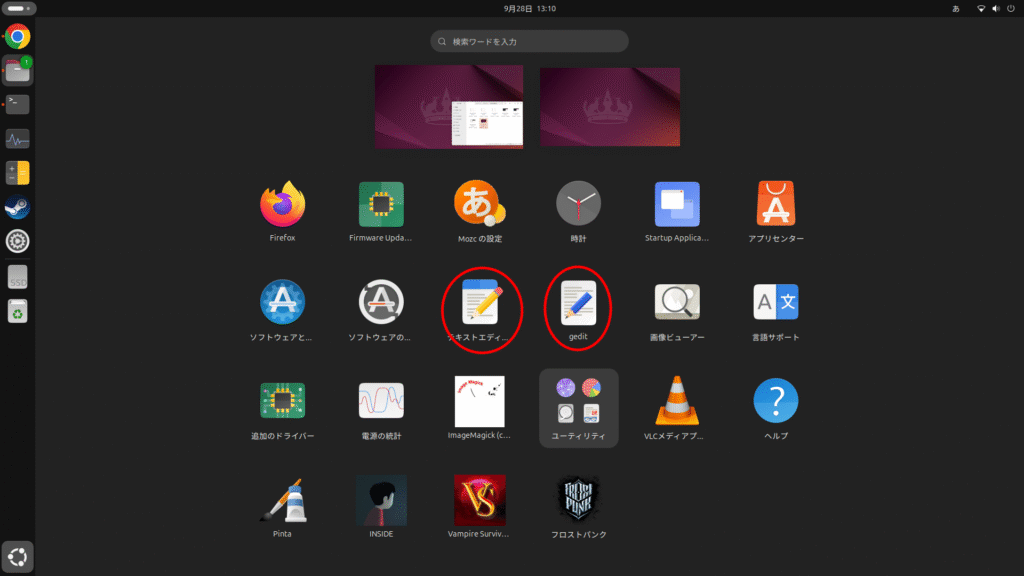The image size is (1024, 576).
Task: Launch the INSIDE game
Action: (x=381, y=500)
